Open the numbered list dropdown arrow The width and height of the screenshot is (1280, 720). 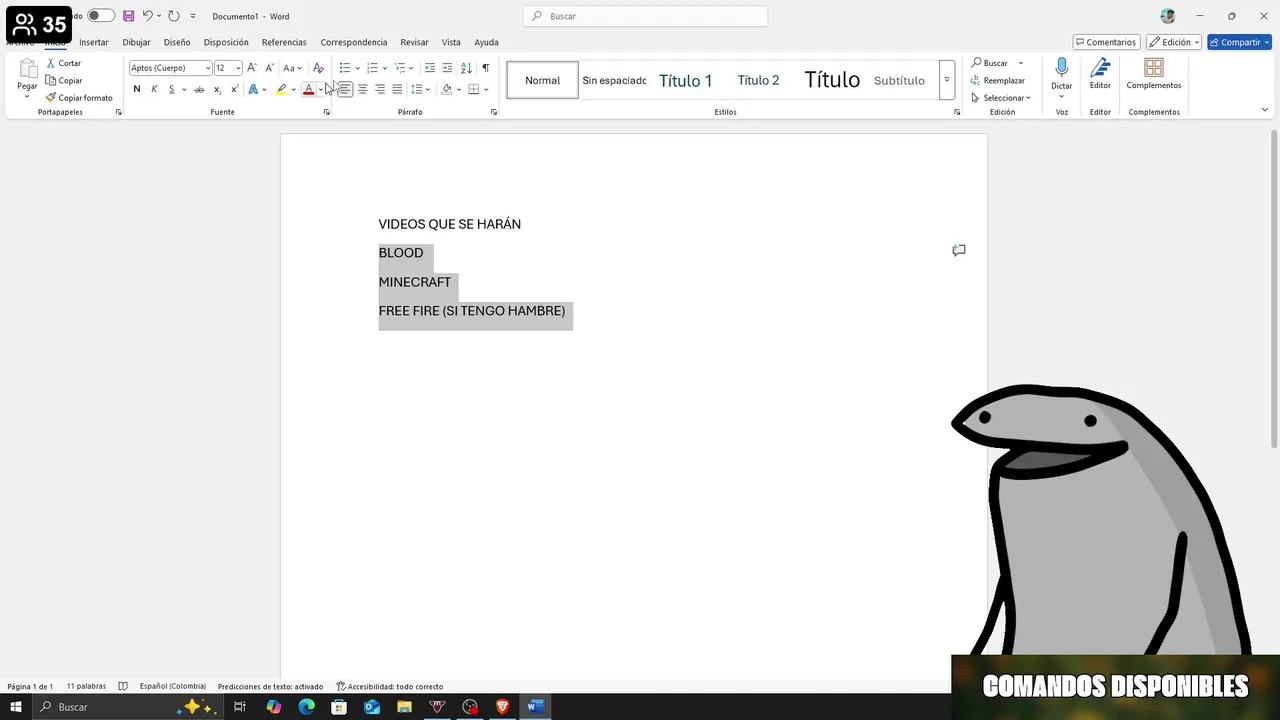(x=385, y=68)
